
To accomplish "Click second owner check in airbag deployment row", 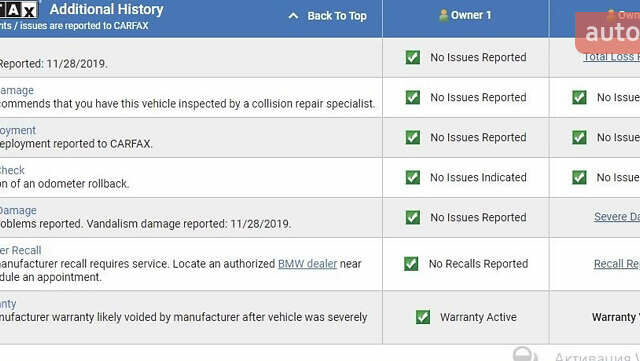I will 579,137.
